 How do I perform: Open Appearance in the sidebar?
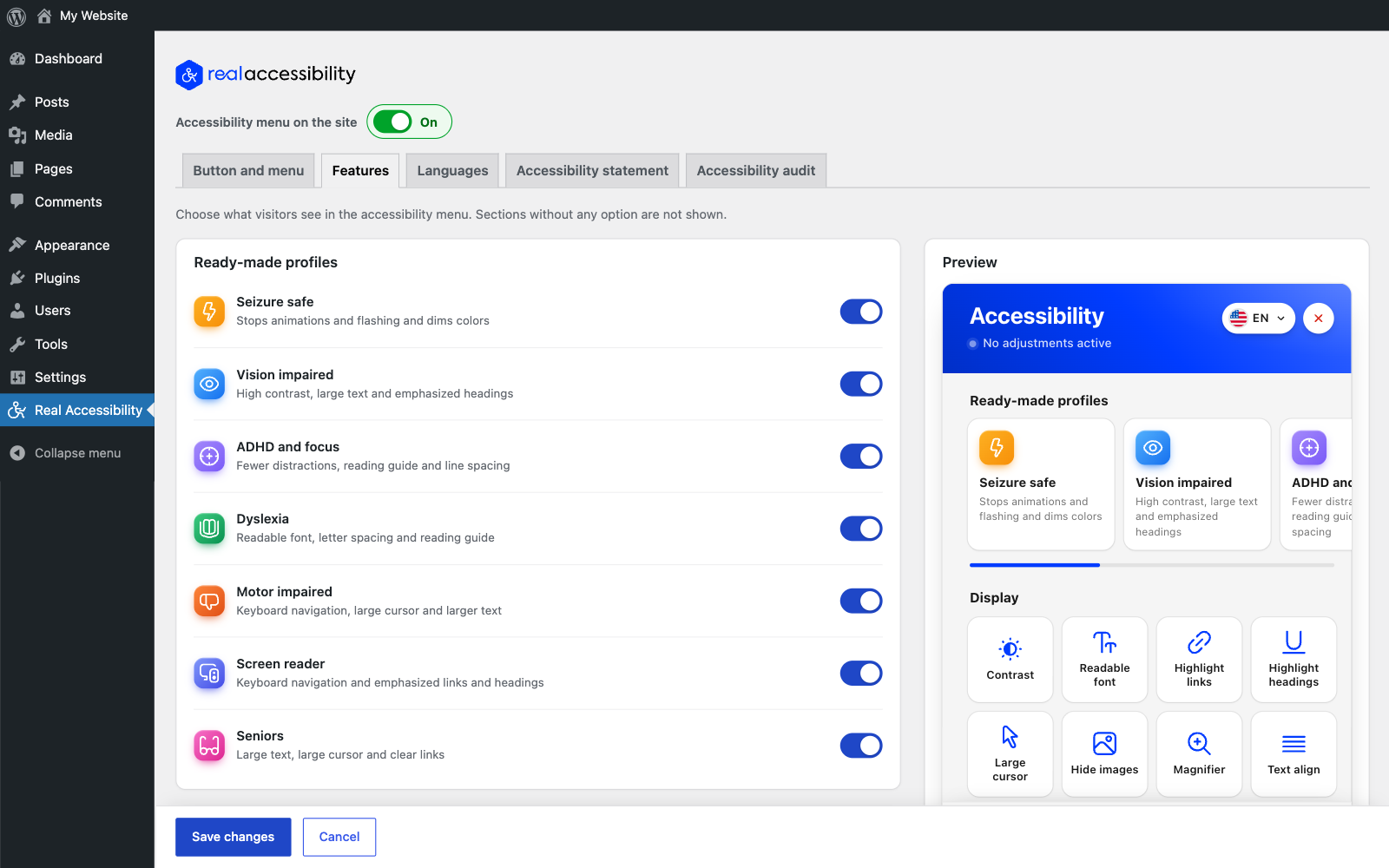[x=77, y=246]
